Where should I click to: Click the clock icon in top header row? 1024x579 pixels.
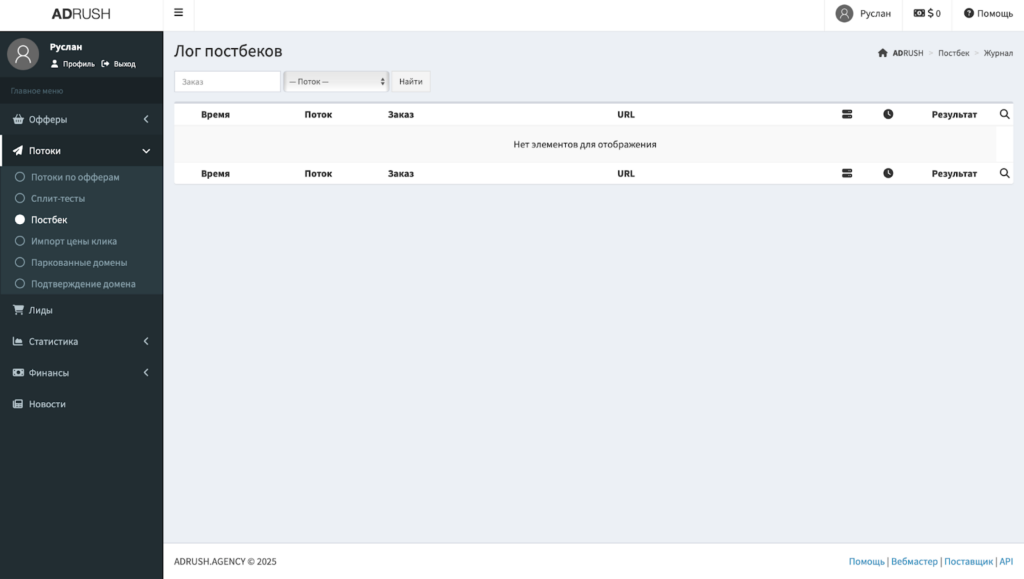[x=888, y=114]
